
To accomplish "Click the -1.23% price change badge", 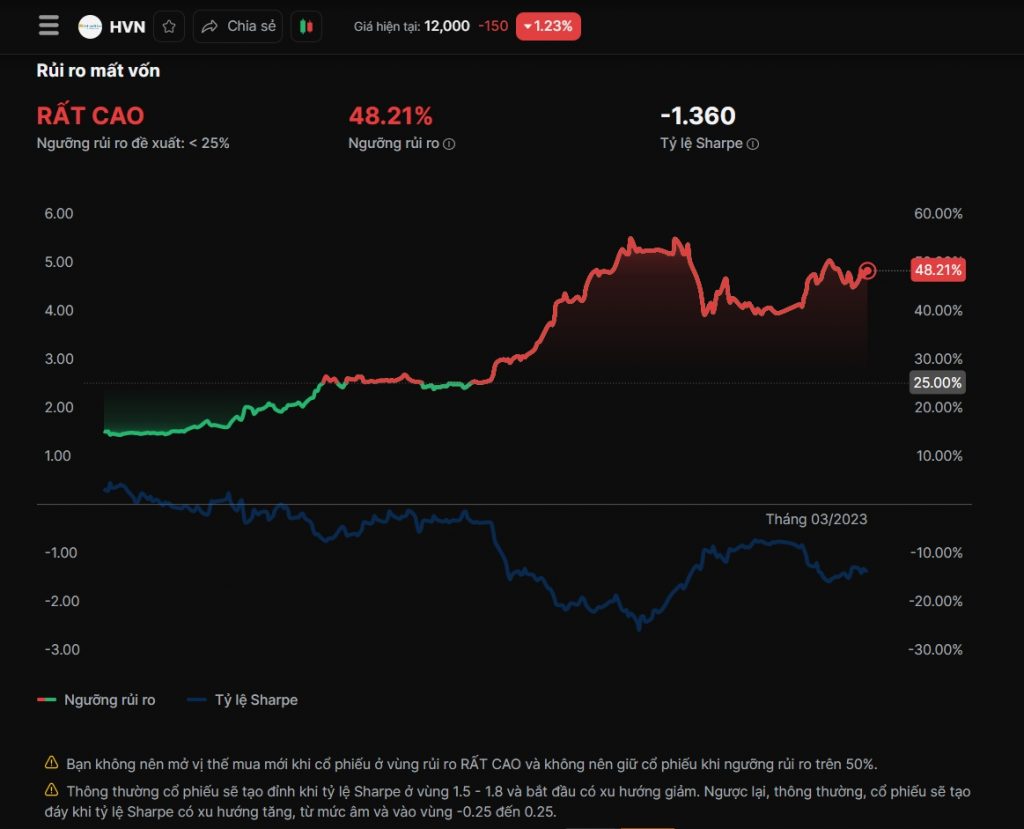I will (548, 27).
